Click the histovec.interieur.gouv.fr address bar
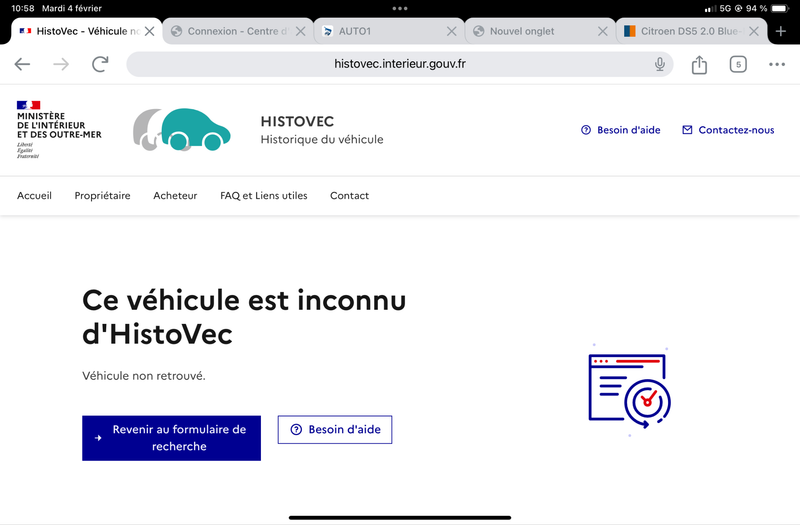 pyautogui.click(x=399, y=64)
